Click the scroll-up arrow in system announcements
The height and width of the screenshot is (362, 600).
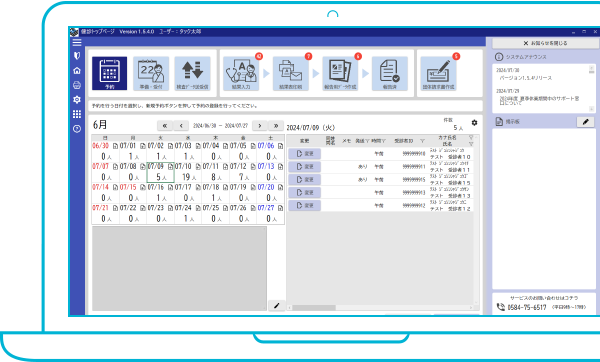592,67
